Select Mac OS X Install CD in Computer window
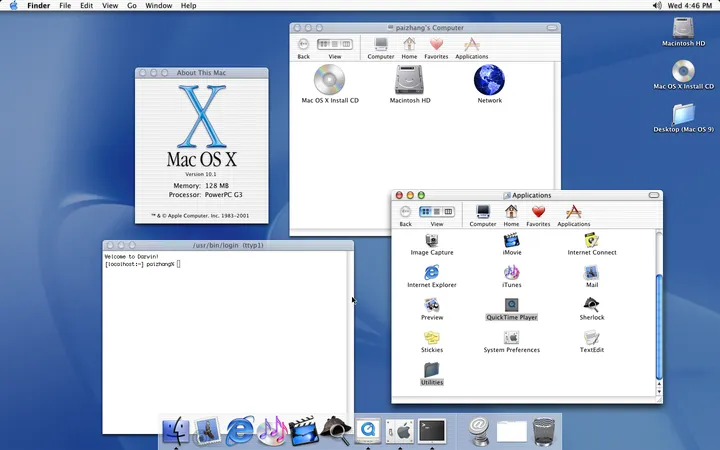 tap(329, 79)
